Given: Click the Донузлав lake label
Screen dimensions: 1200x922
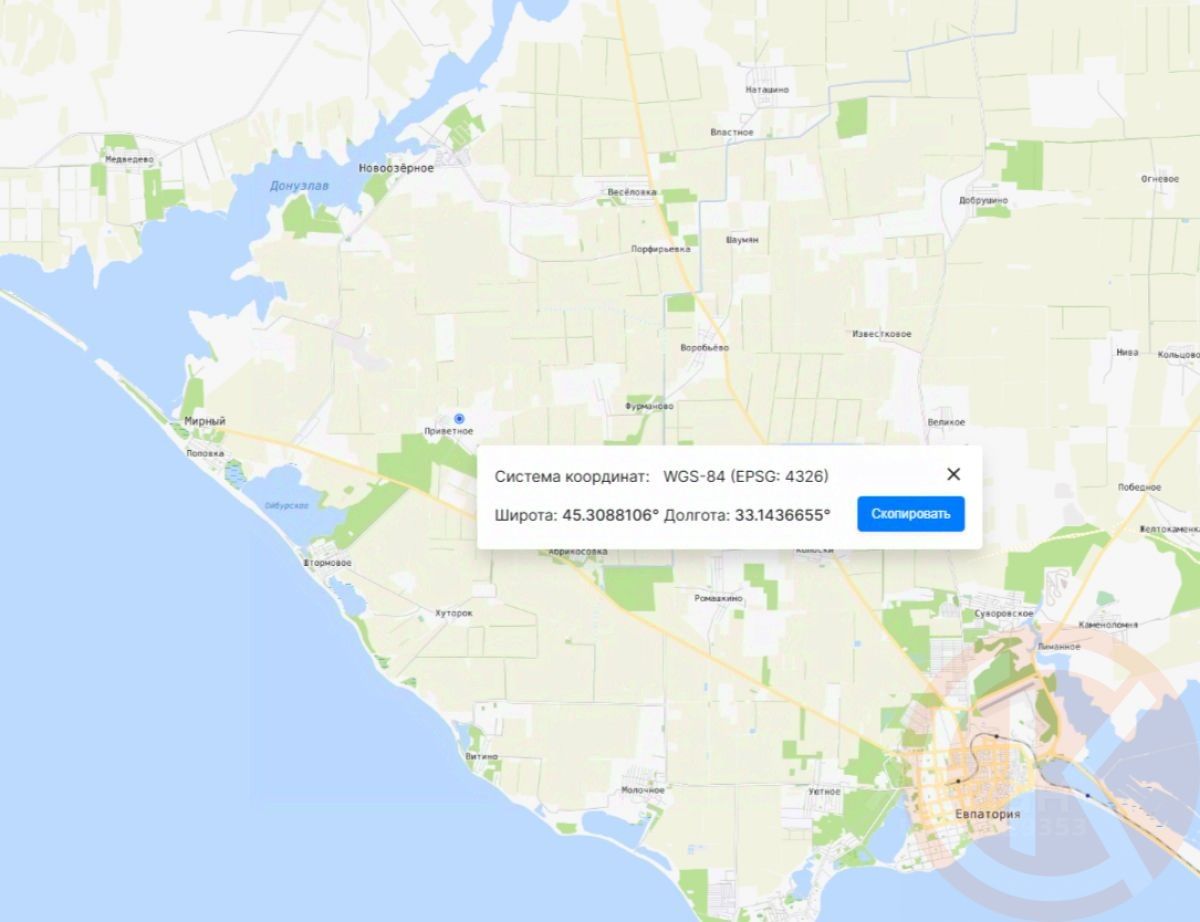Looking at the screenshot, I should click(299, 186).
